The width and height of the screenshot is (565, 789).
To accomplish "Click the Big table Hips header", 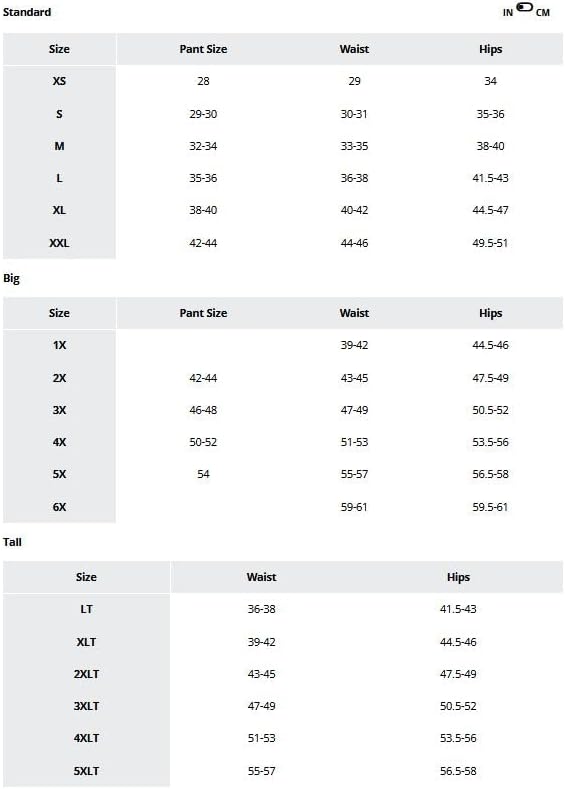I will tap(491, 313).
